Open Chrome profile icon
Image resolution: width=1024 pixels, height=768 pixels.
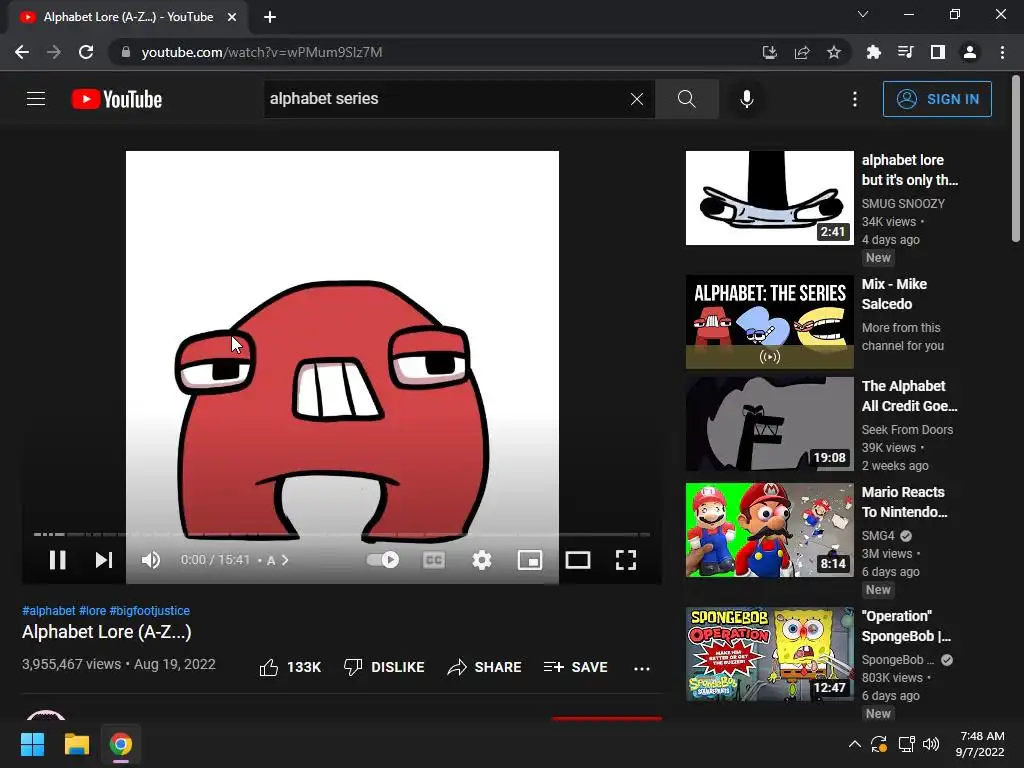click(x=970, y=52)
